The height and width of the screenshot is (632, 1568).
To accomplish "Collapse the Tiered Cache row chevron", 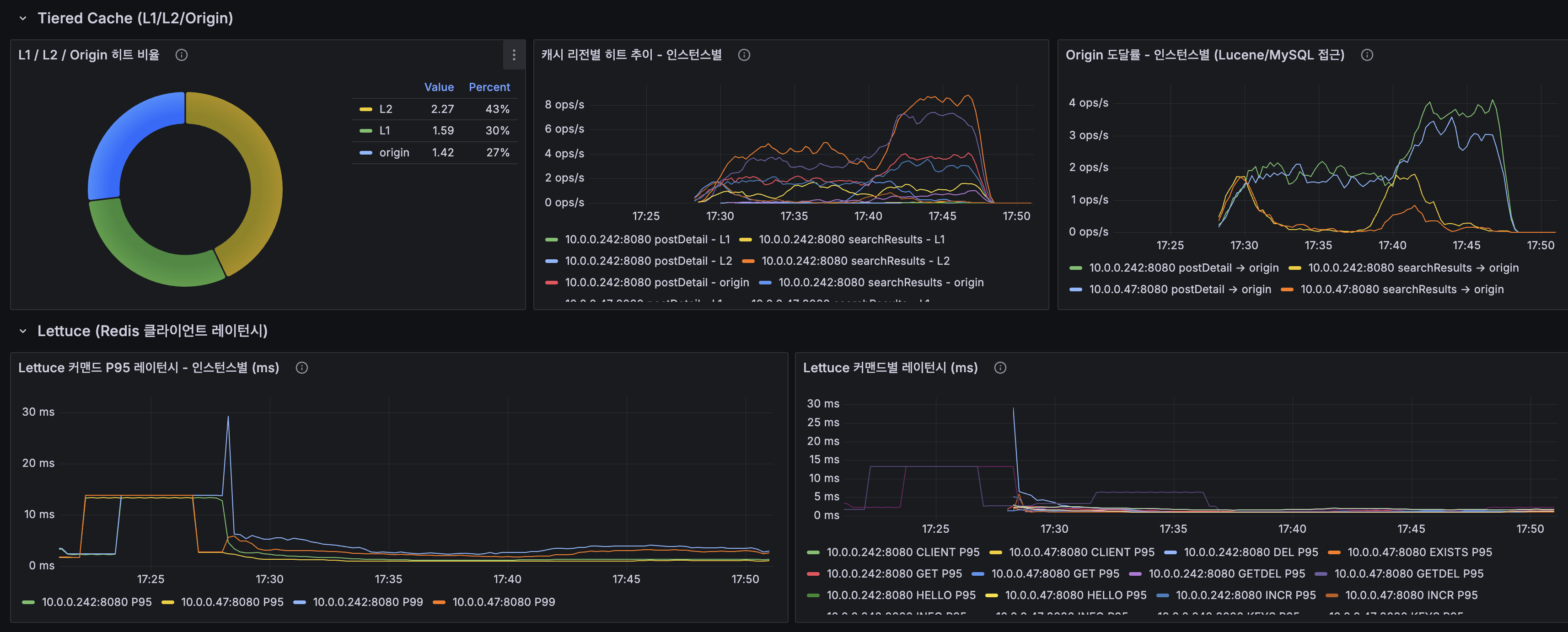I will (x=22, y=18).
